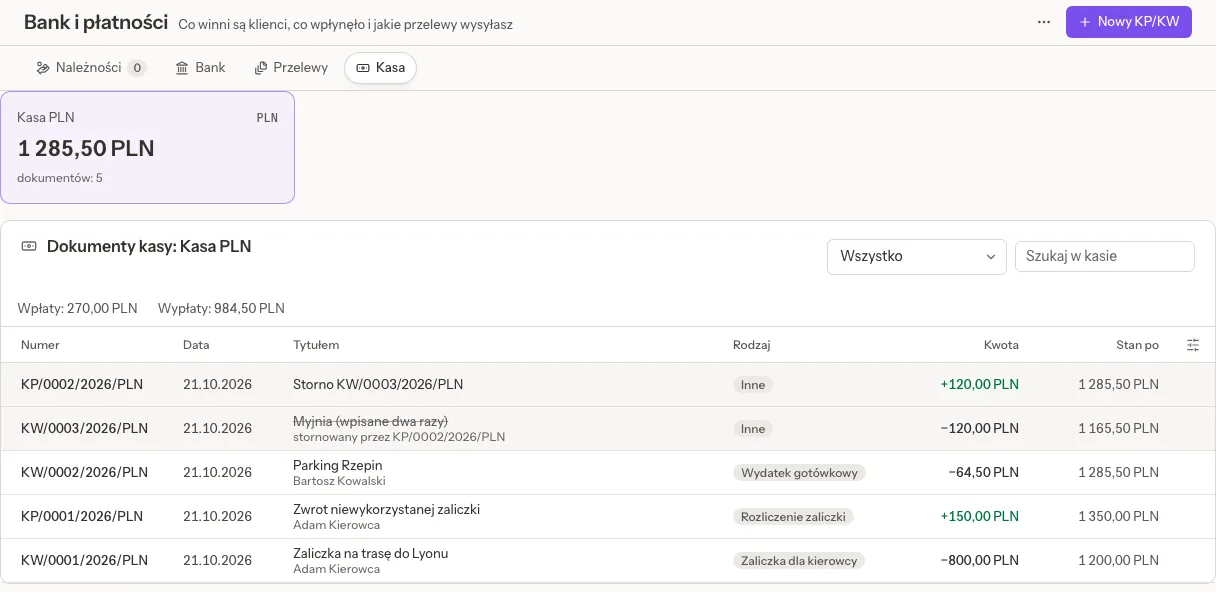This screenshot has height=592, width=1216.
Task: Click the +150,00 PLN amount
Action: (980, 517)
